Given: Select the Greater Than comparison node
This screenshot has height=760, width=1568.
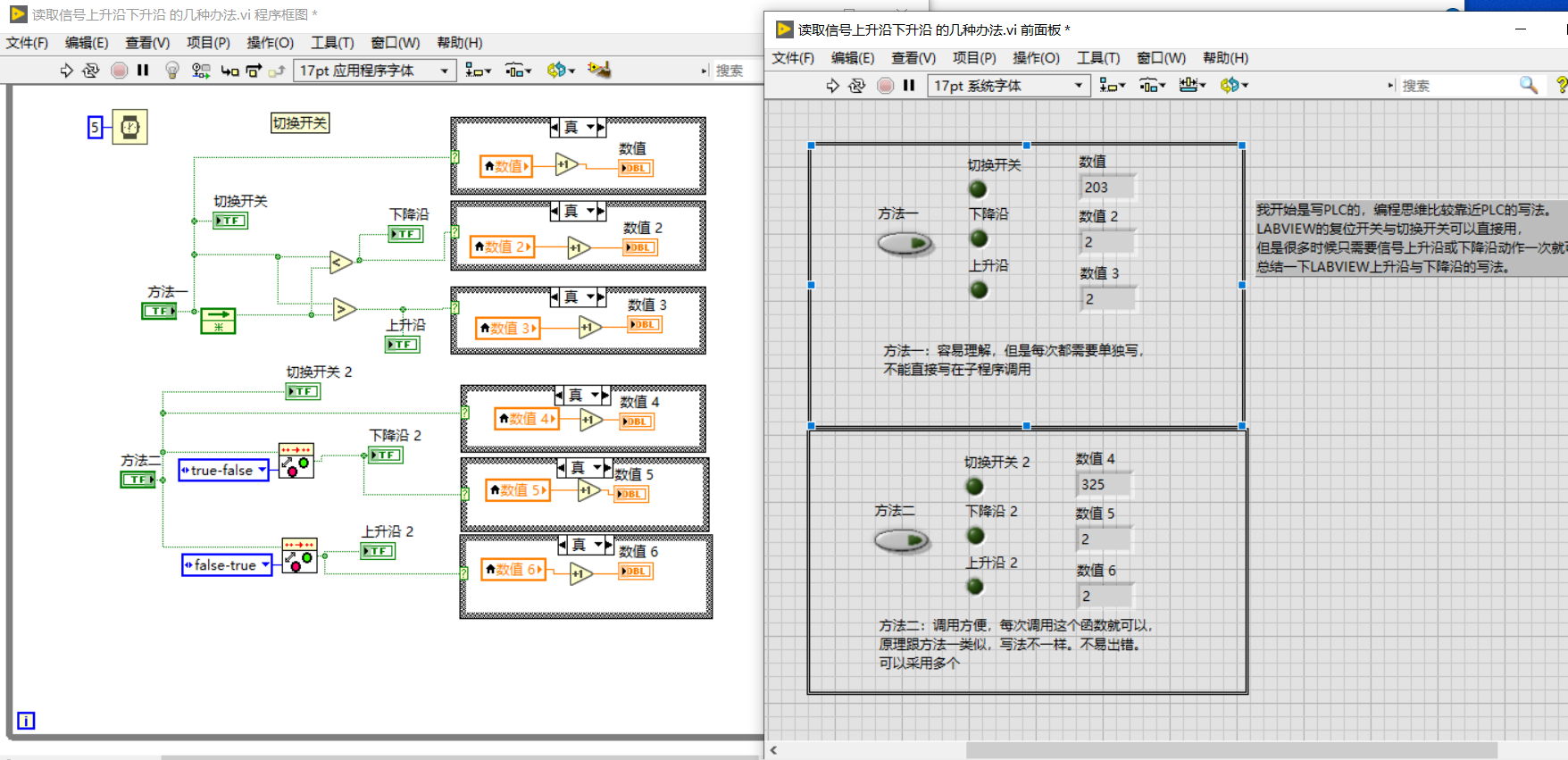Looking at the screenshot, I should pyautogui.click(x=345, y=310).
